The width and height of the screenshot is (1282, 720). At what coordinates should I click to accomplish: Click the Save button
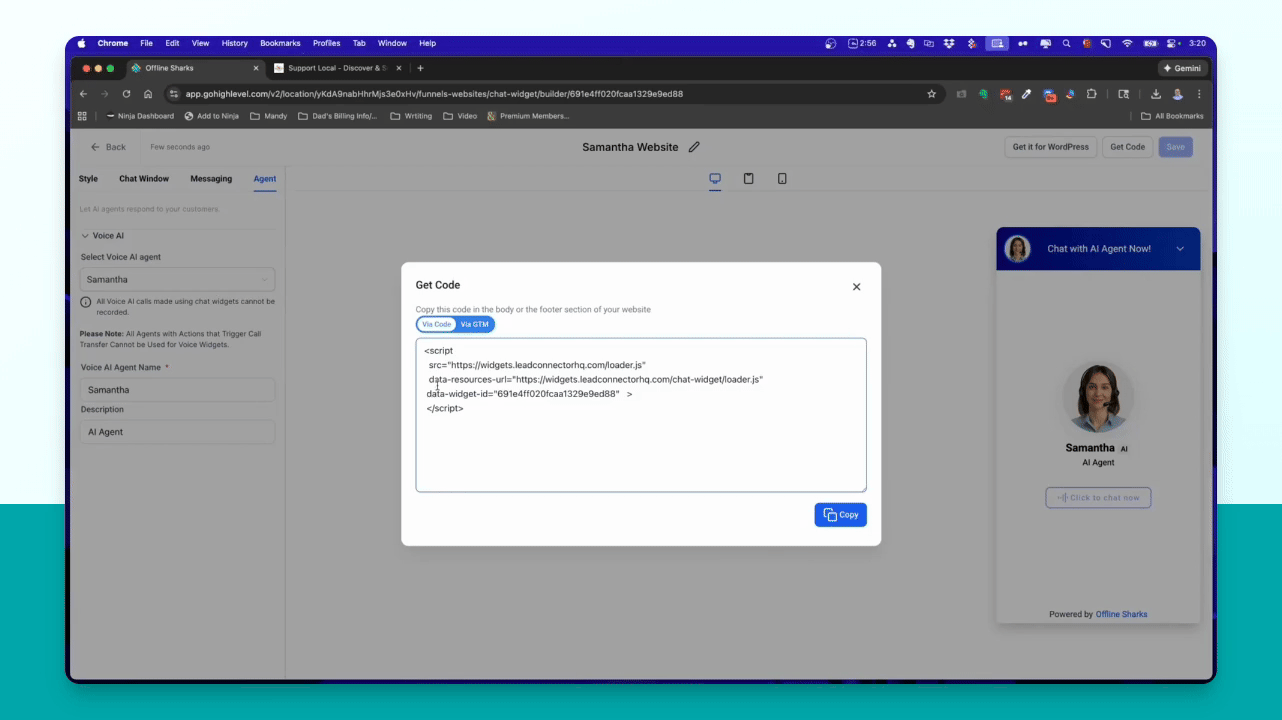[1175, 147]
